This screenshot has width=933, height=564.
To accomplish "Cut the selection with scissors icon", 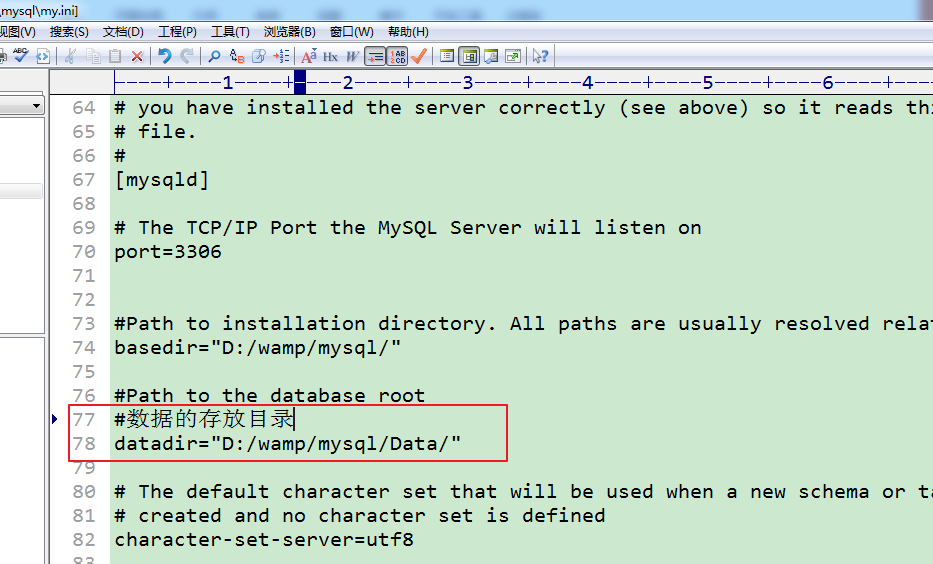I will pyautogui.click(x=70, y=56).
